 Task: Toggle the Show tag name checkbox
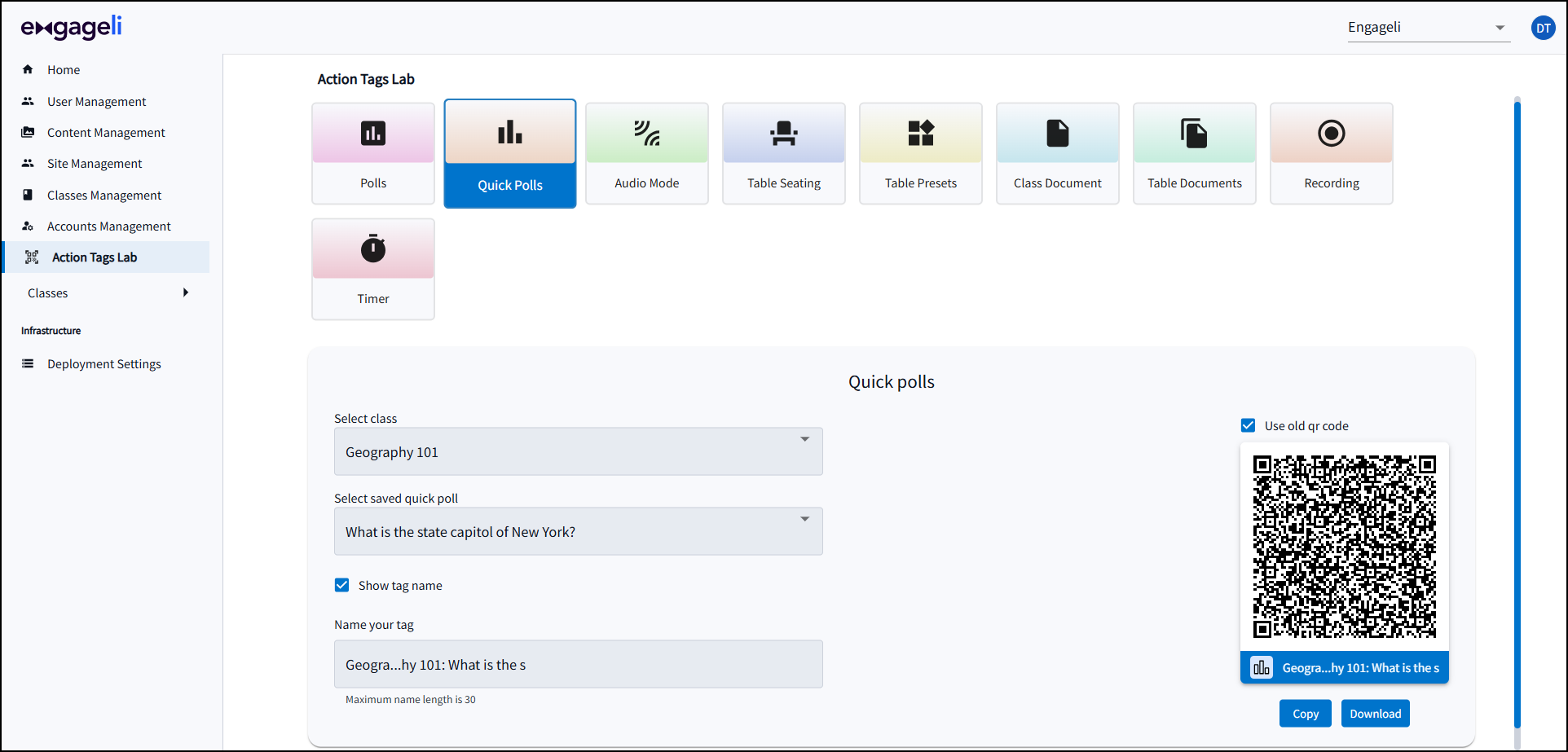(342, 585)
